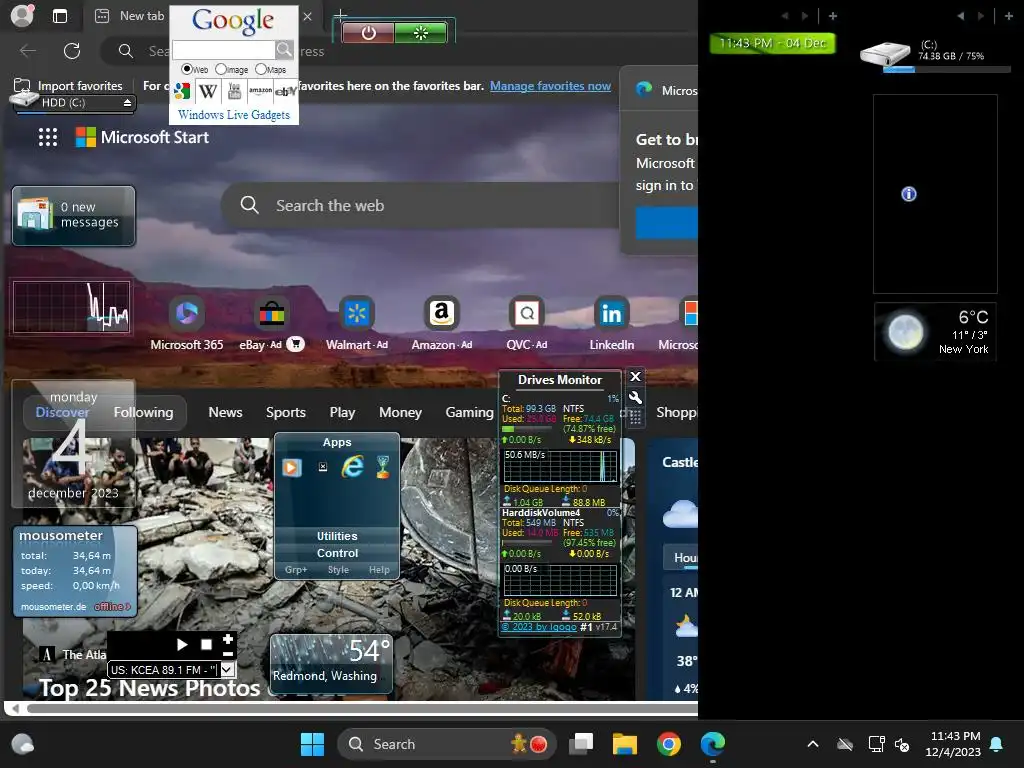Open the Windows Live Gadgets link

click(x=234, y=115)
